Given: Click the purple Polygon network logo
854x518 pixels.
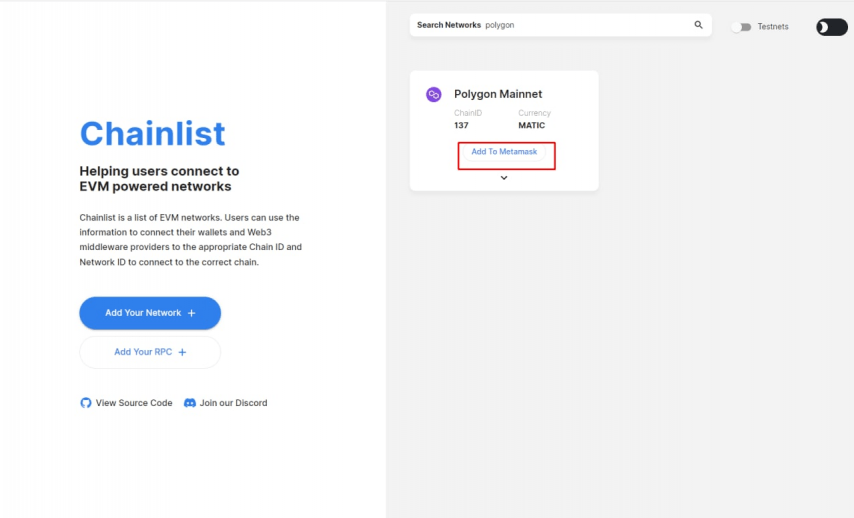Looking at the screenshot, I should (x=434, y=94).
